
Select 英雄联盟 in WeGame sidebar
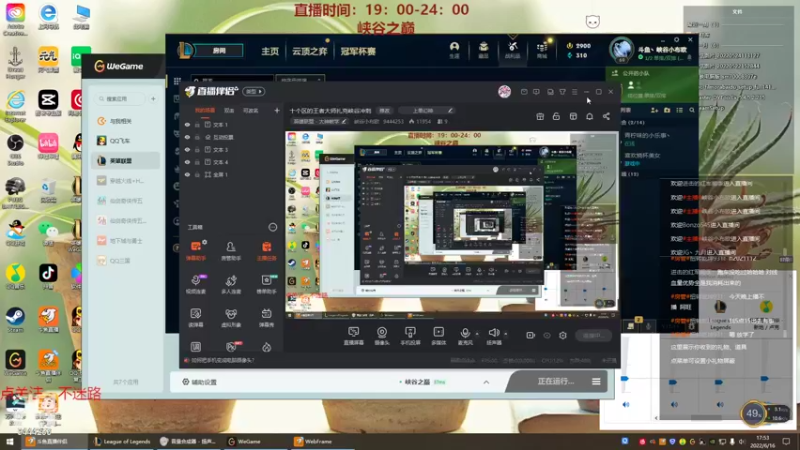click(126, 161)
